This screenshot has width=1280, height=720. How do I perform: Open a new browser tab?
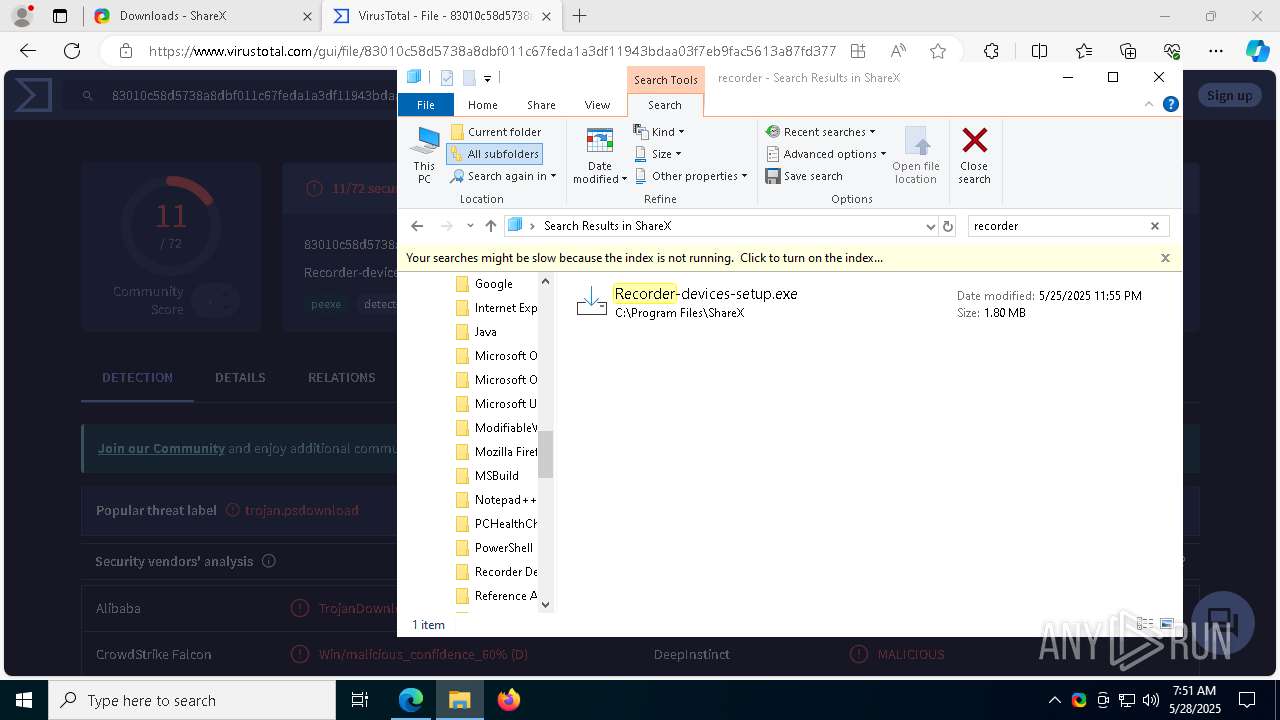tap(580, 16)
